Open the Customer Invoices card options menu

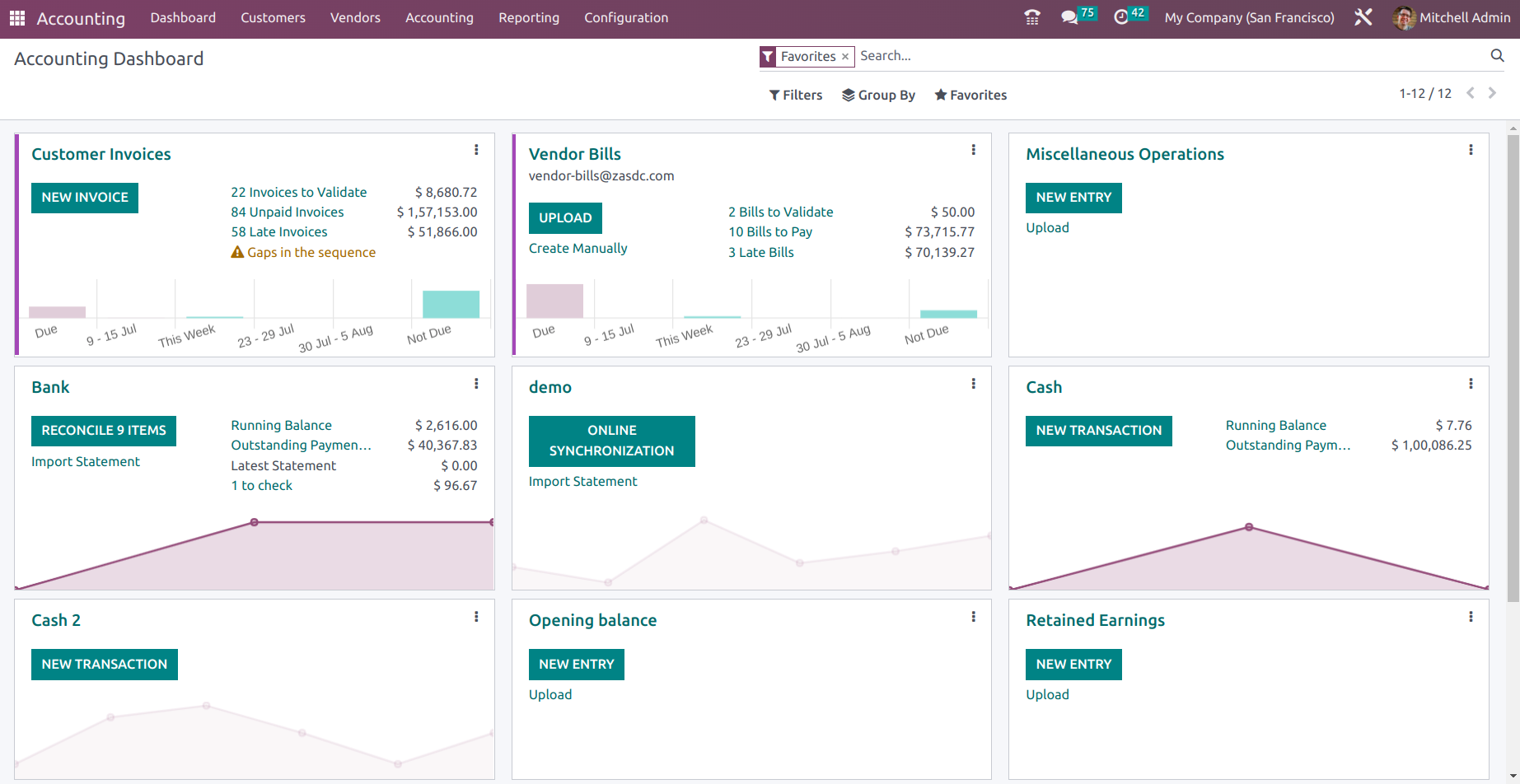point(476,150)
